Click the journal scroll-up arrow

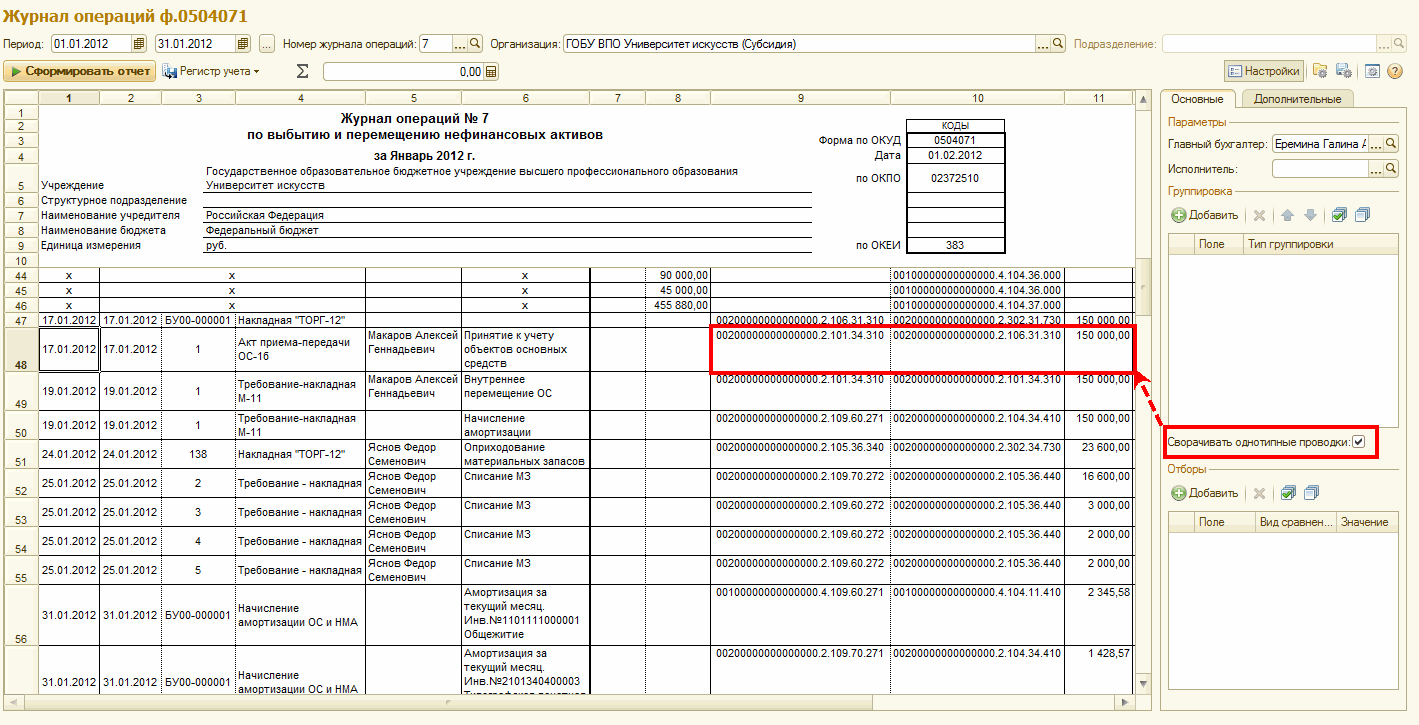pos(1143,98)
